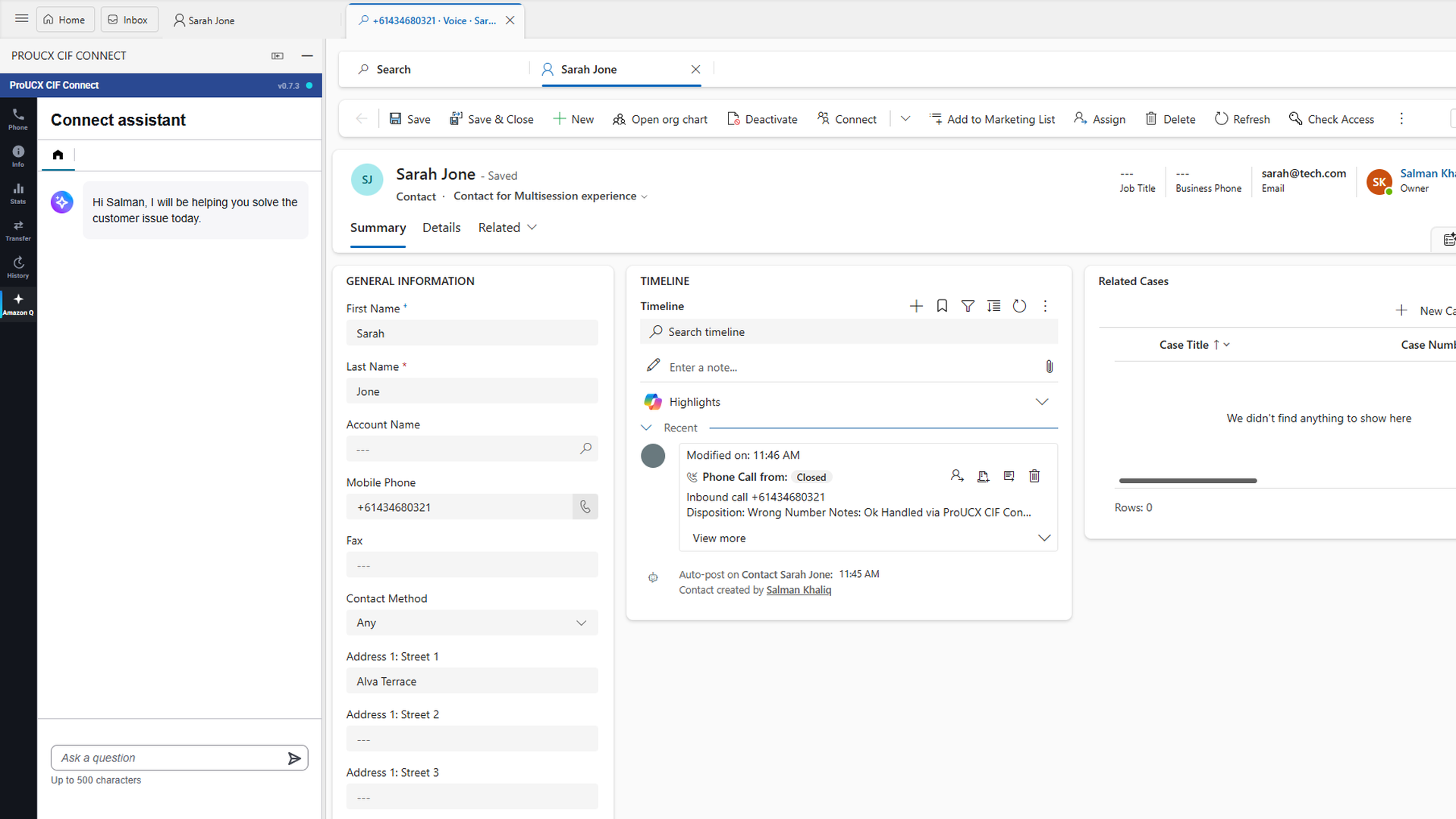Open the Inbox tab
Image resolution: width=1456 pixels, height=819 pixels.
click(129, 20)
